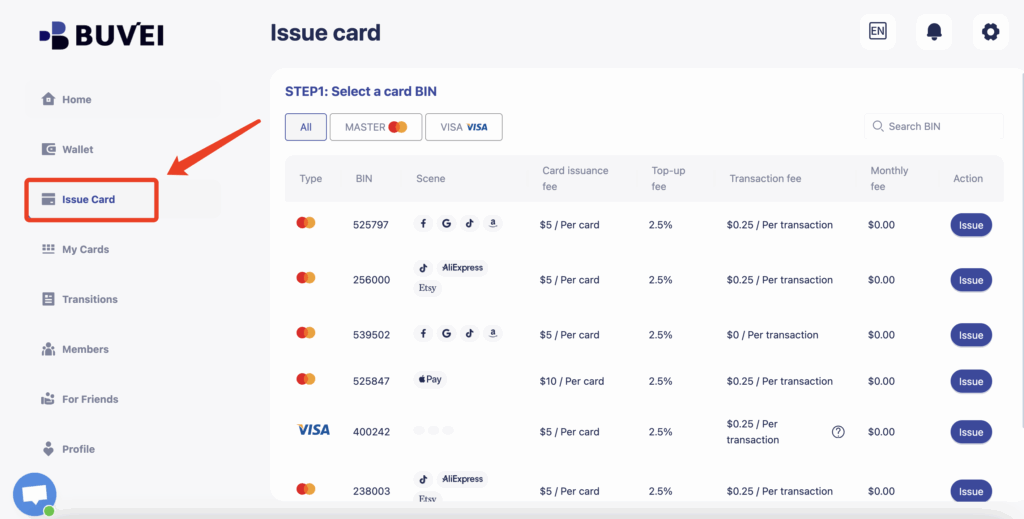The height and width of the screenshot is (519, 1024).
Task: Open Wallet from the sidebar
Action: (77, 150)
